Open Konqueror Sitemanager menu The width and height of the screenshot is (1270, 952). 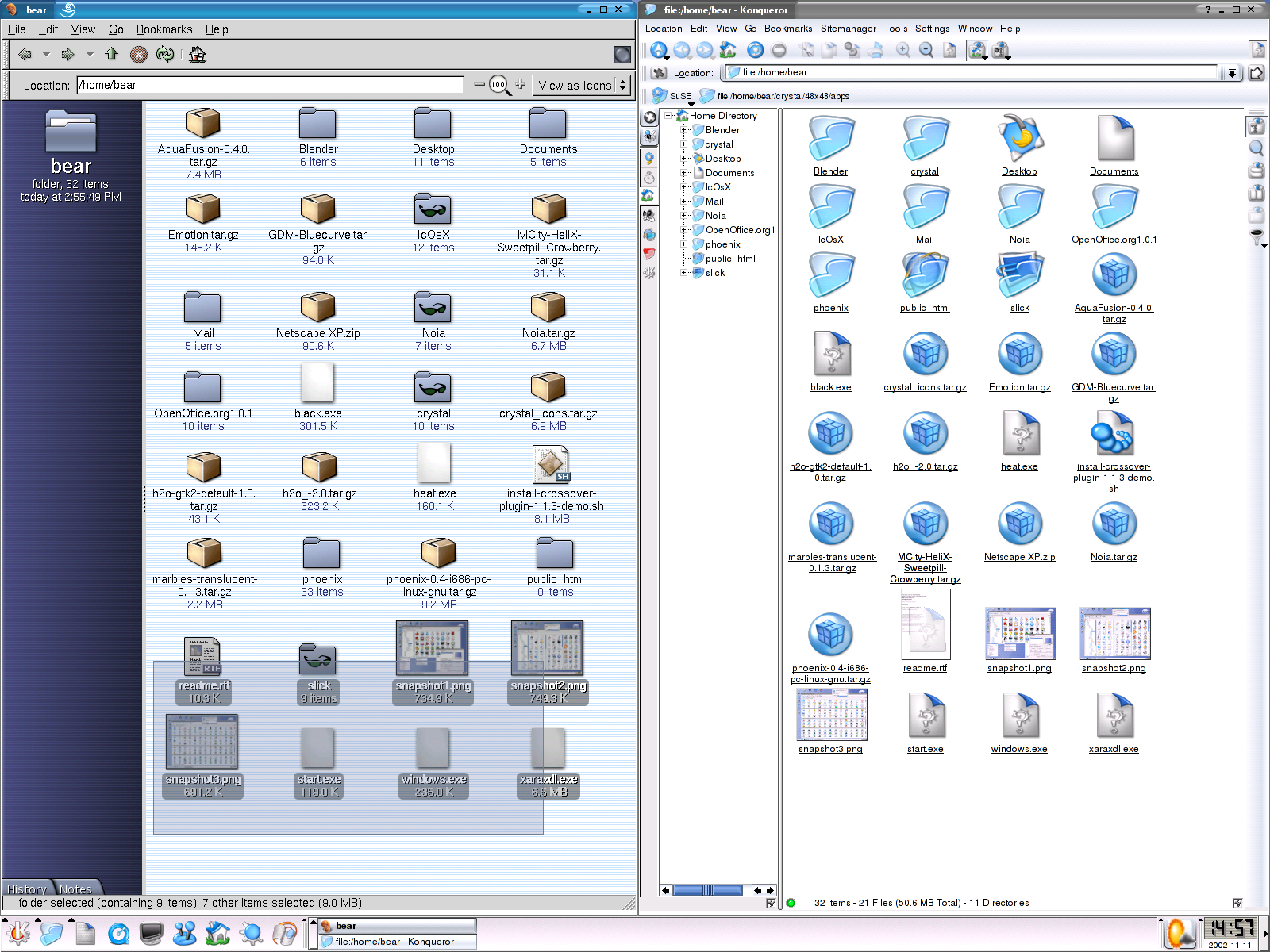(x=848, y=29)
